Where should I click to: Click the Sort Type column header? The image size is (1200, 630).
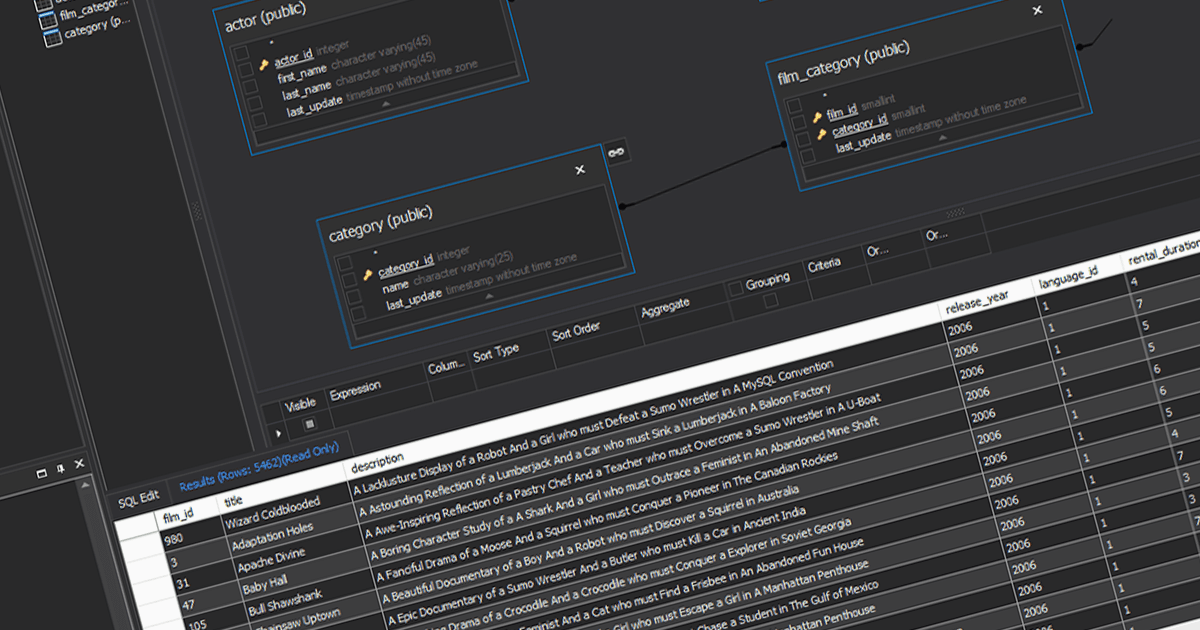(x=496, y=351)
